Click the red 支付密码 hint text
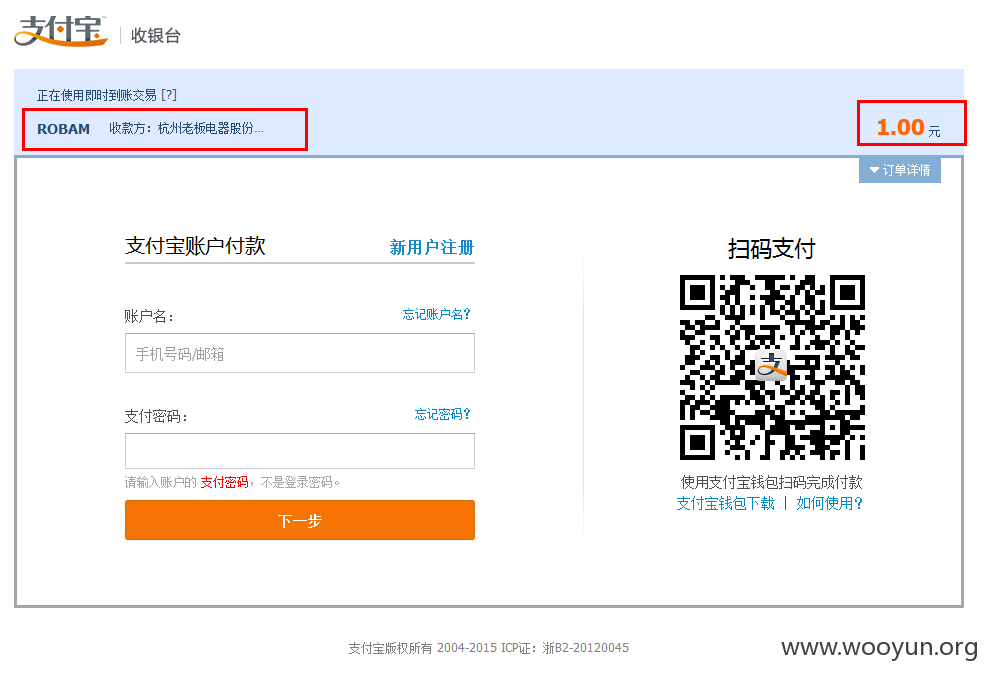Image resolution: width=987 pixels, height=676 pixels. (x=224, y=482)
